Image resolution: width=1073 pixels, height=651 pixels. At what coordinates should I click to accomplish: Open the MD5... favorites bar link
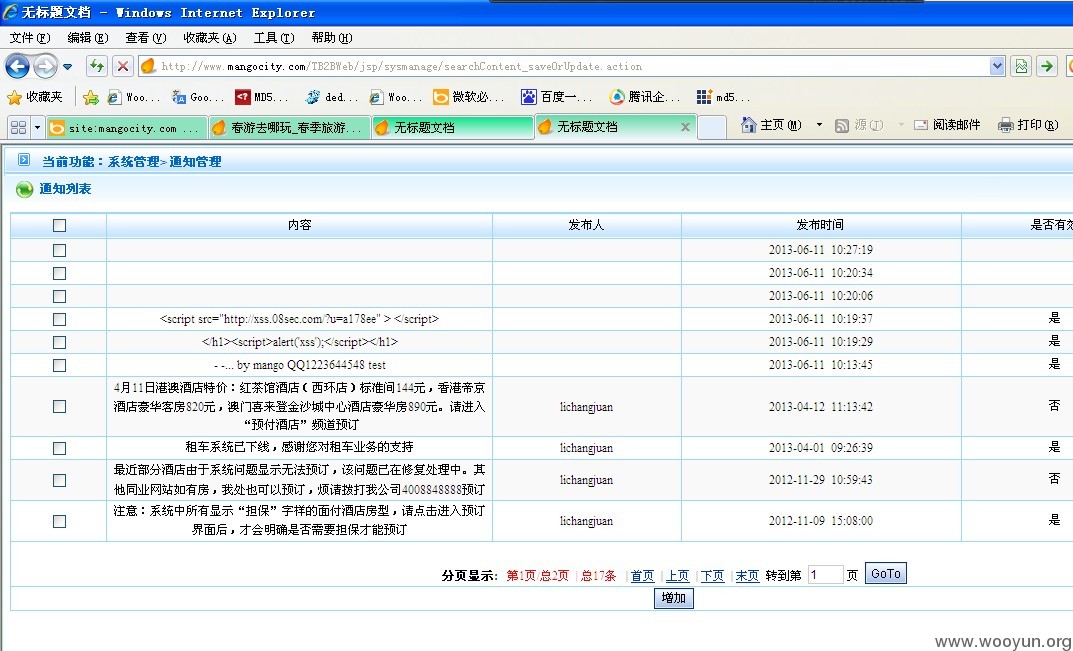tap(261, 97)
